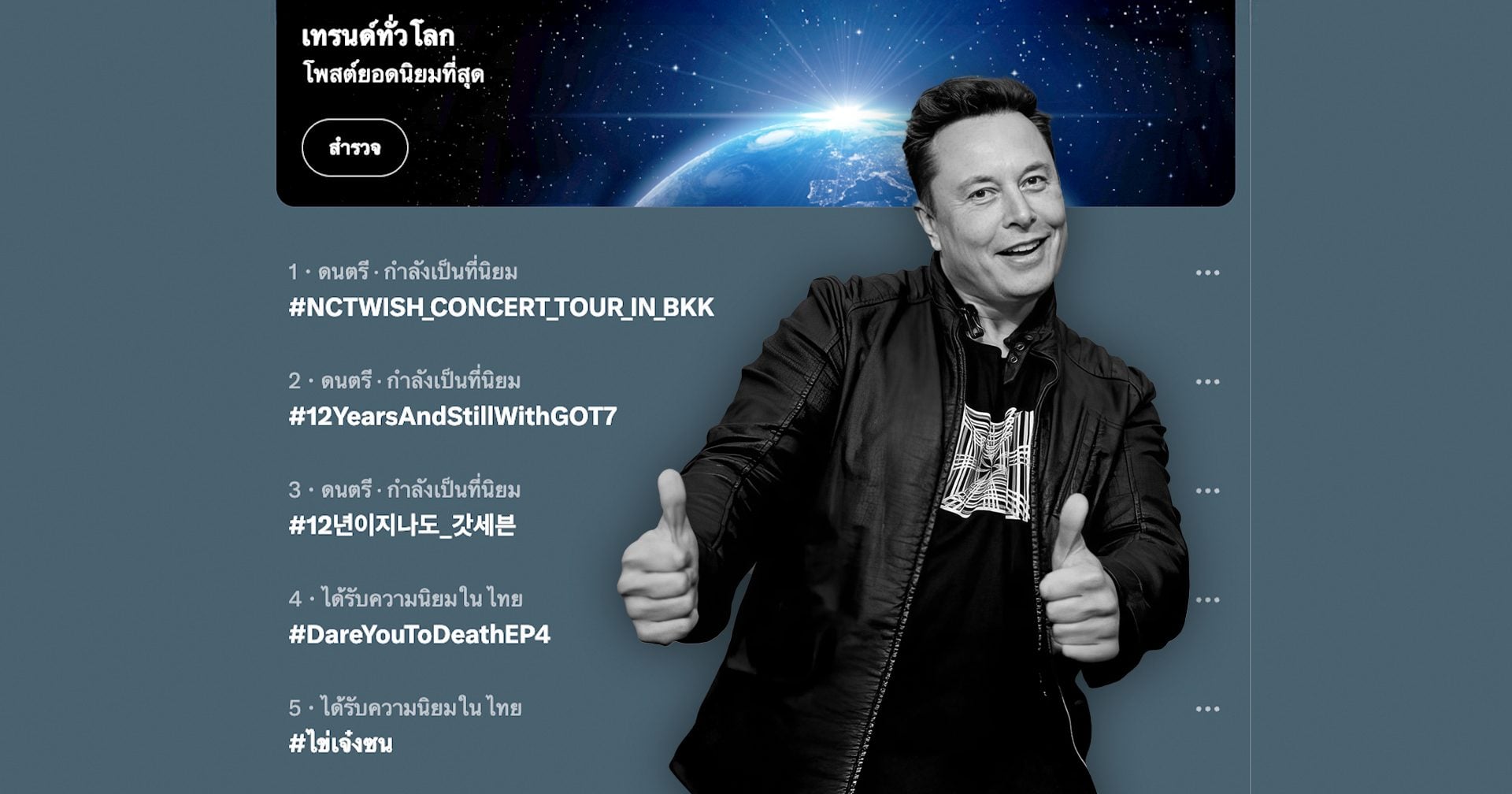Open hashtag #NCTWISH_CONCERT_TOUR_IN_BKK
This screenshot has height=794, width=1512.
coord(501,307)
